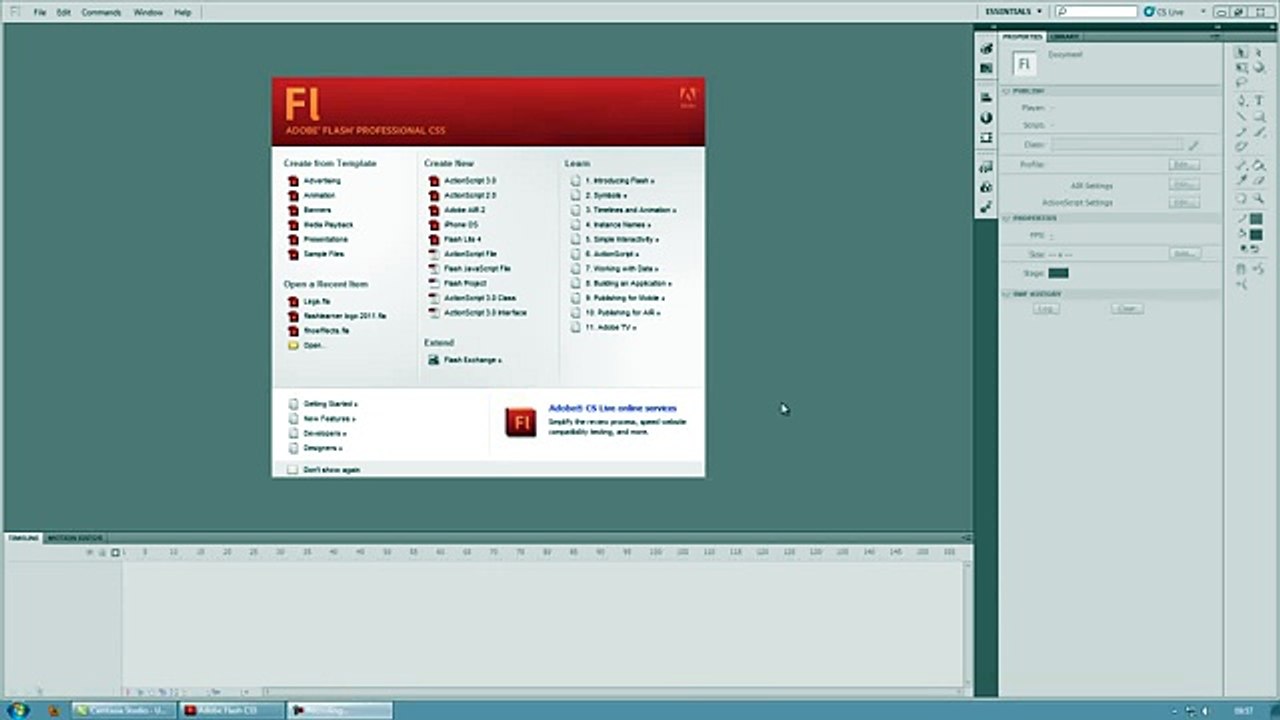Select the Eraser tool

(1258, 181)
